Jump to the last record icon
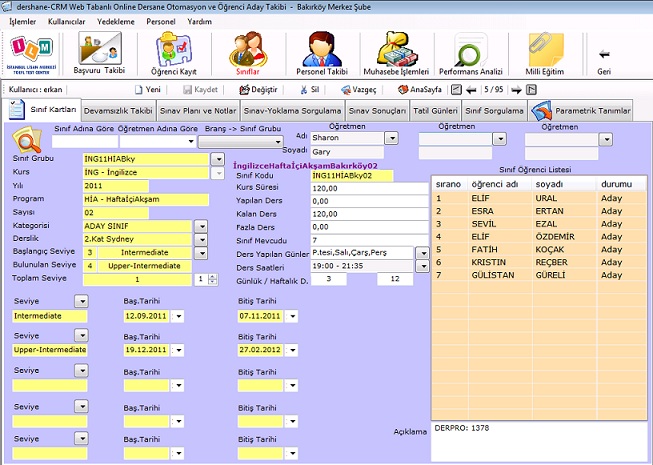 531,90
